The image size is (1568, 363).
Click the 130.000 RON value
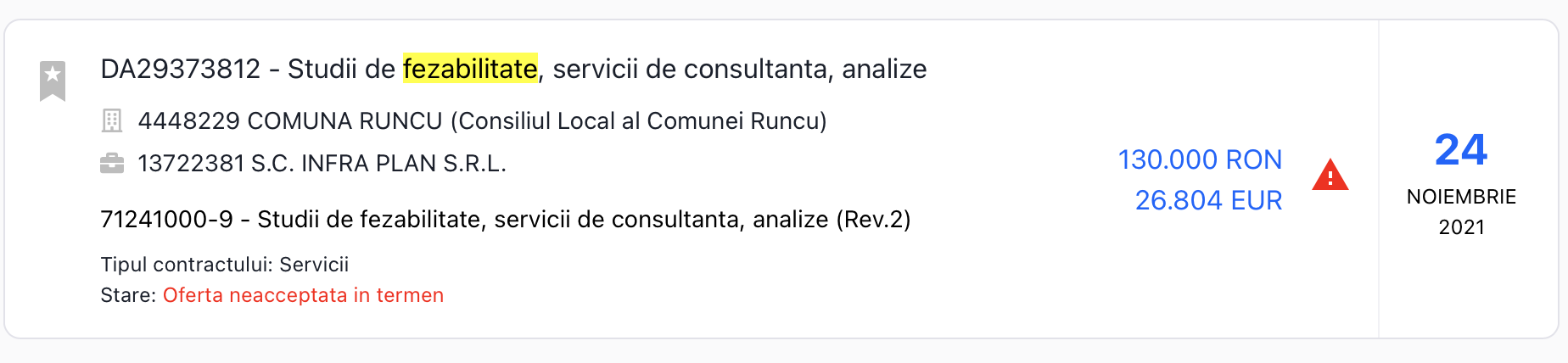click(x=1200, y=159)
